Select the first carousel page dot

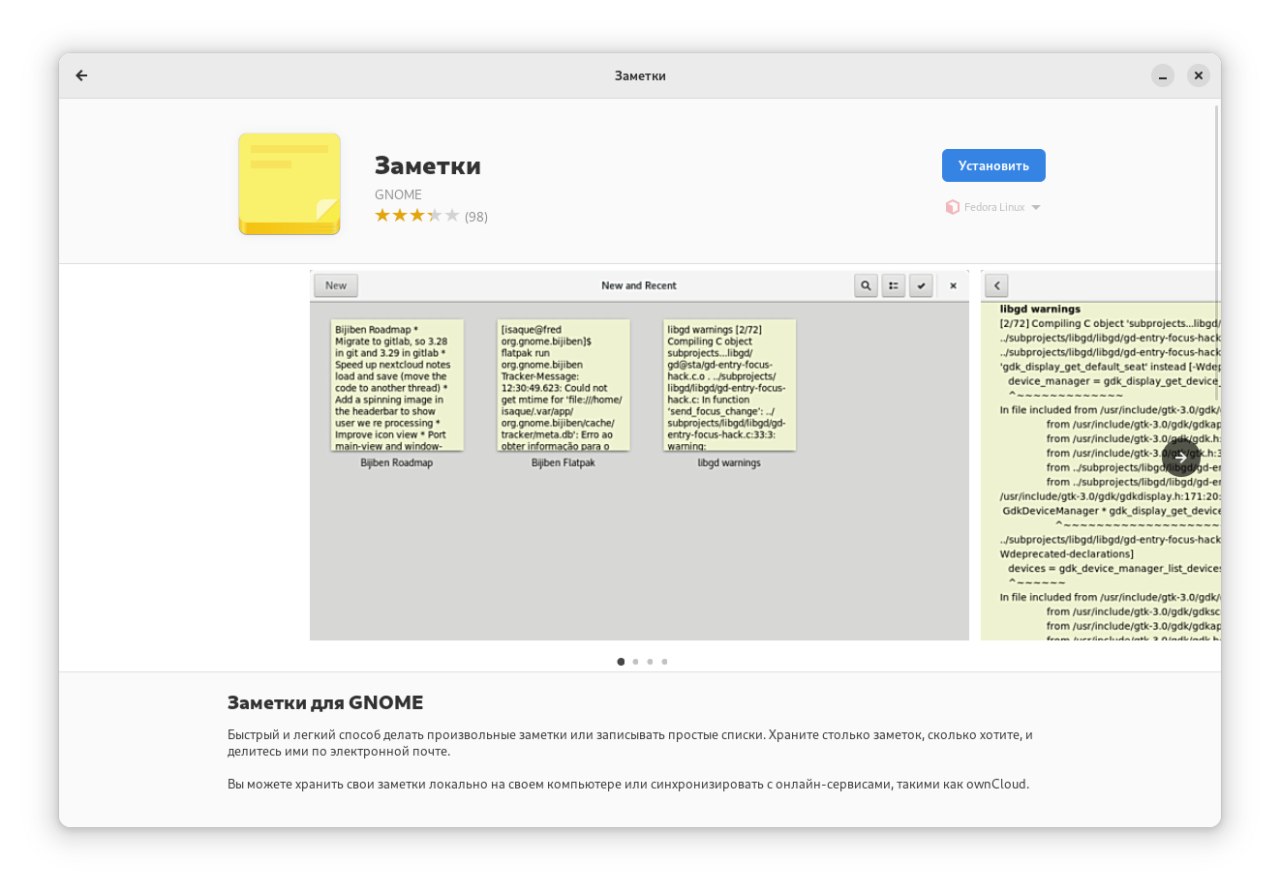tap(621, 661)
